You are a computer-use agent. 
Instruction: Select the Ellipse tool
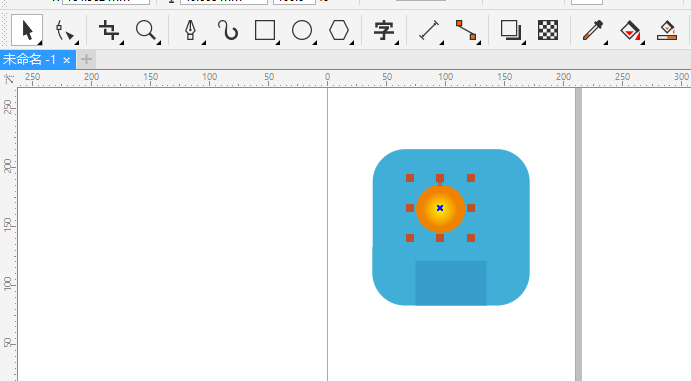click(x=302, y=31)
